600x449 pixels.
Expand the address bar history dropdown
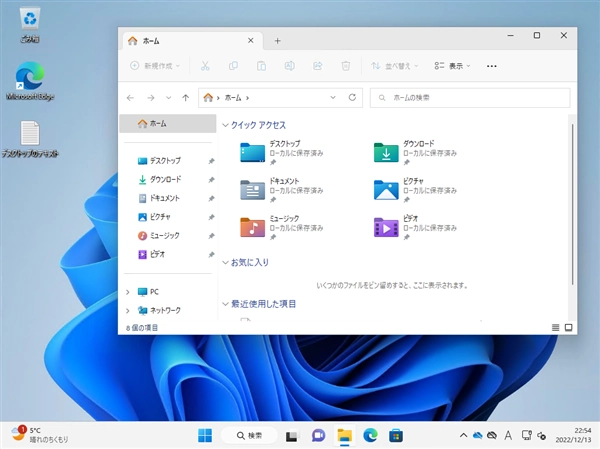(x=333, y=98)
